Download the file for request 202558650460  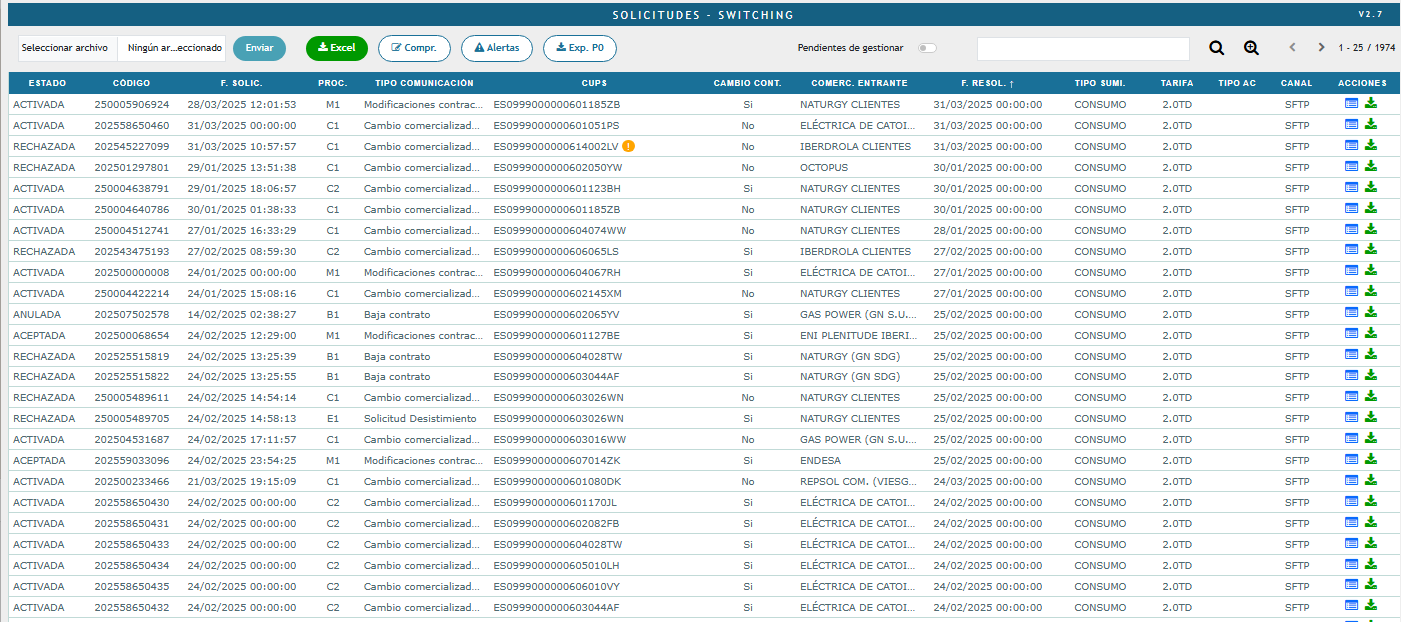1371,125
